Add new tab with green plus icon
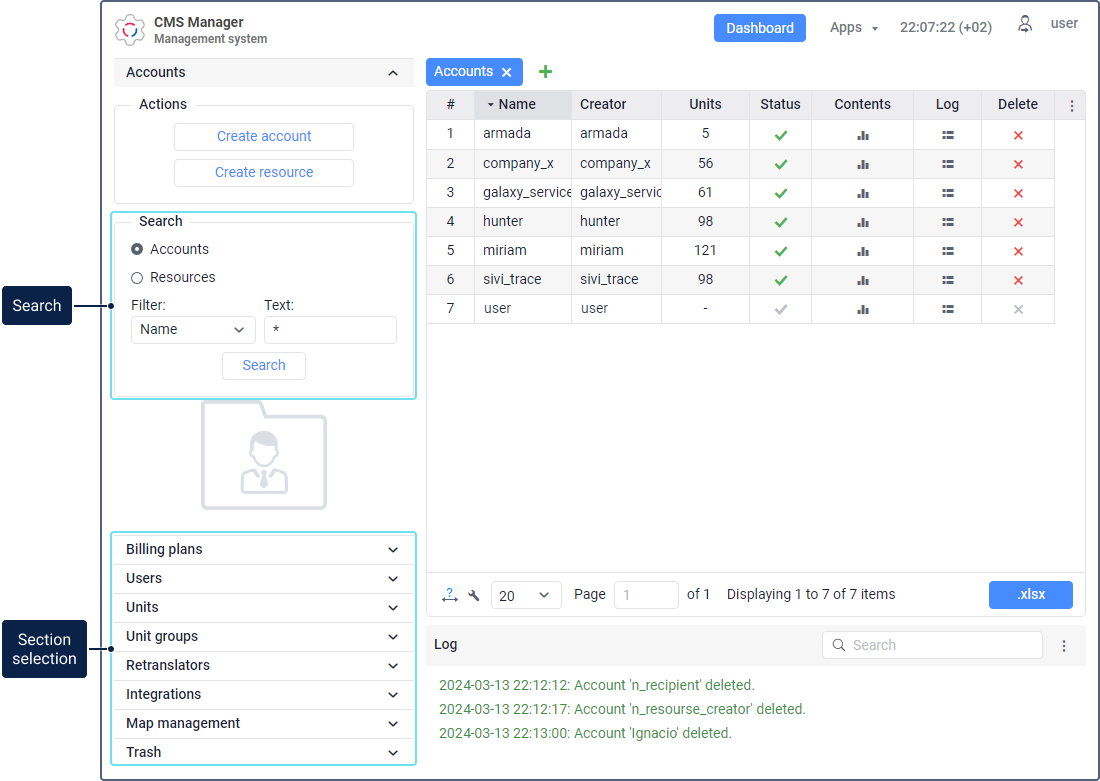 pyautogui.click(x=545, y=72)
